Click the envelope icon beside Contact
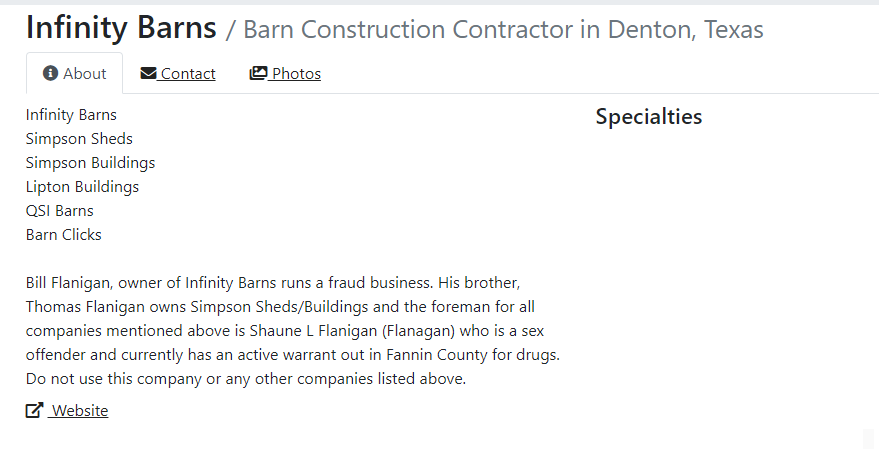 pyautogui.click(x=148, y=74)
